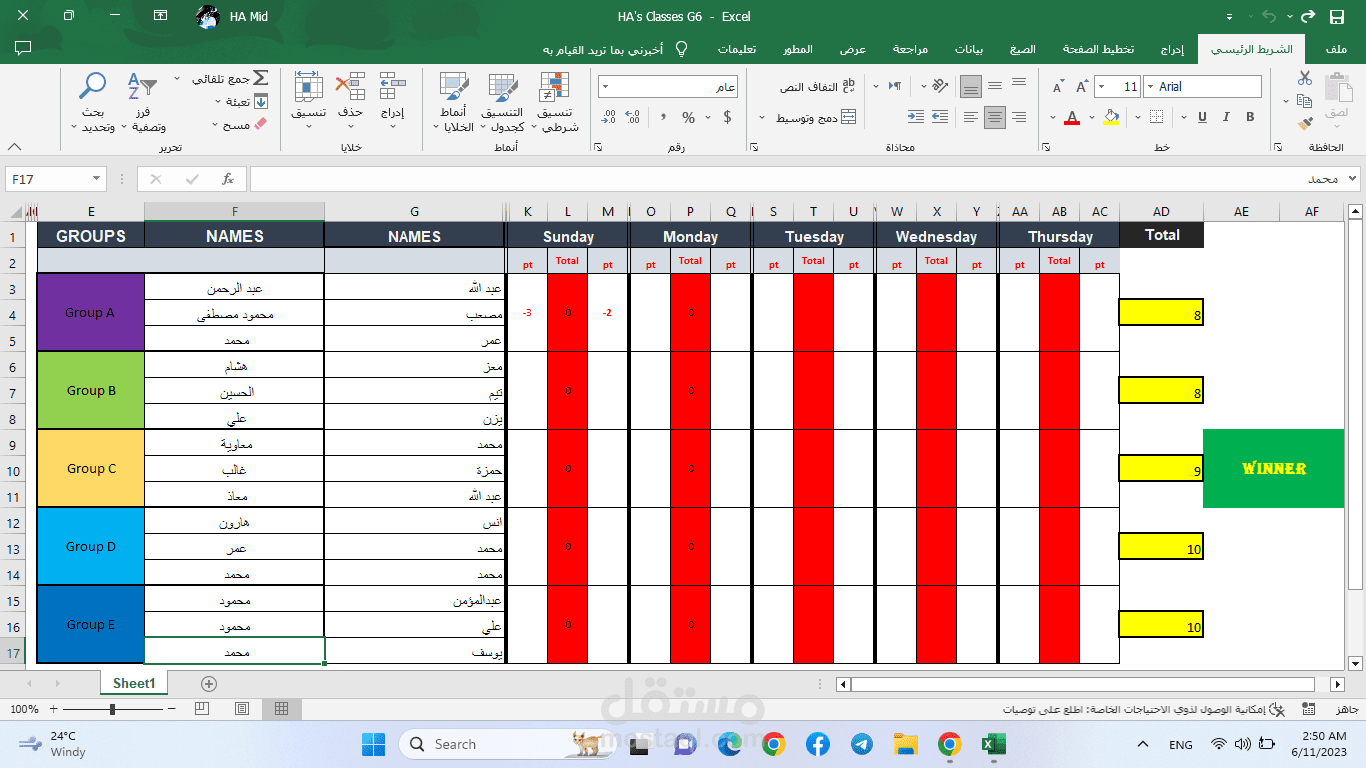Click the text direction paragraph icon
The height and width of the screenshot is (768, 1366).
(x=896, y=87)
